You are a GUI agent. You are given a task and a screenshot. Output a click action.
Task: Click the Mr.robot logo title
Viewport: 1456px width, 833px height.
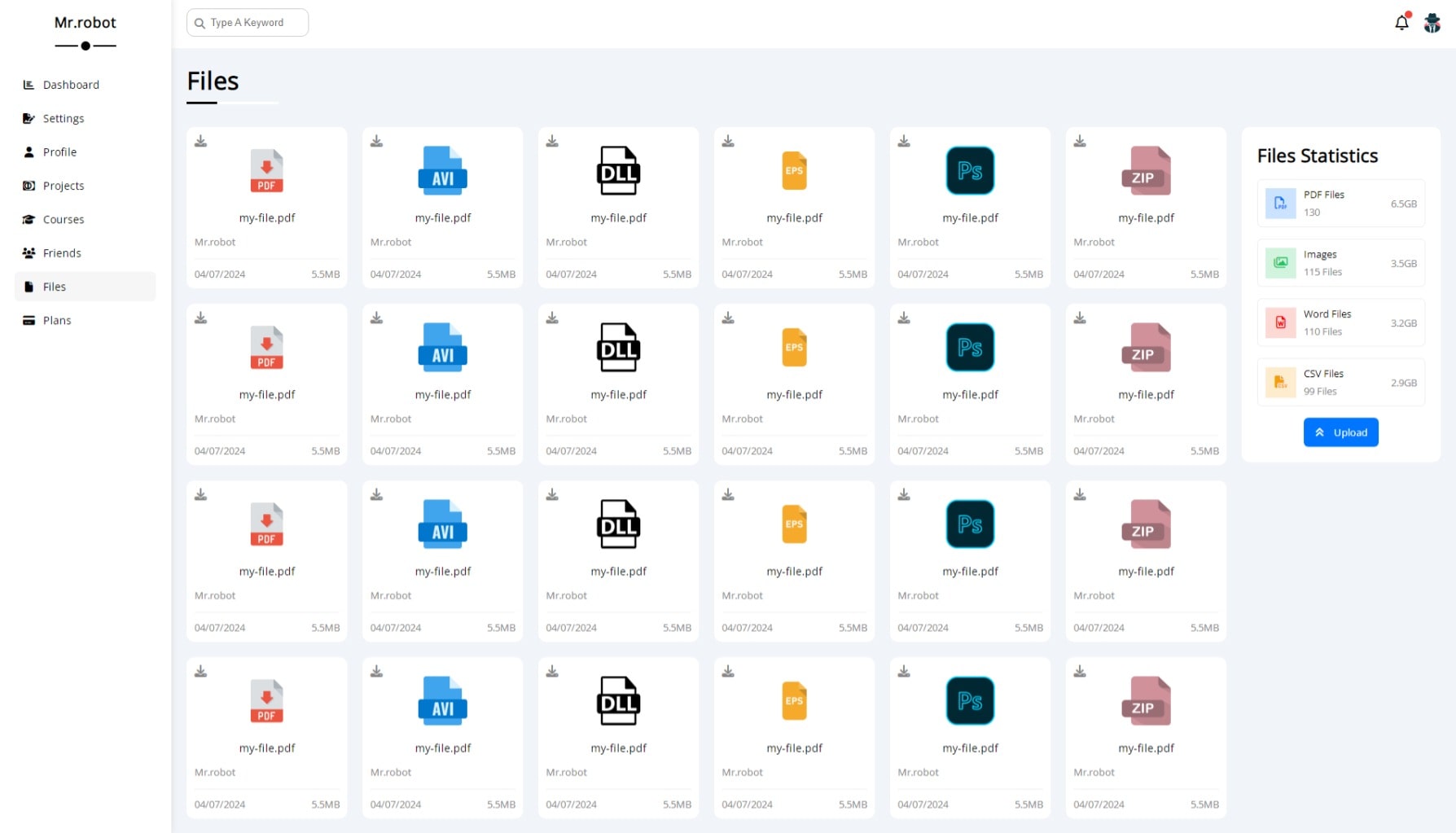(86, 23)
